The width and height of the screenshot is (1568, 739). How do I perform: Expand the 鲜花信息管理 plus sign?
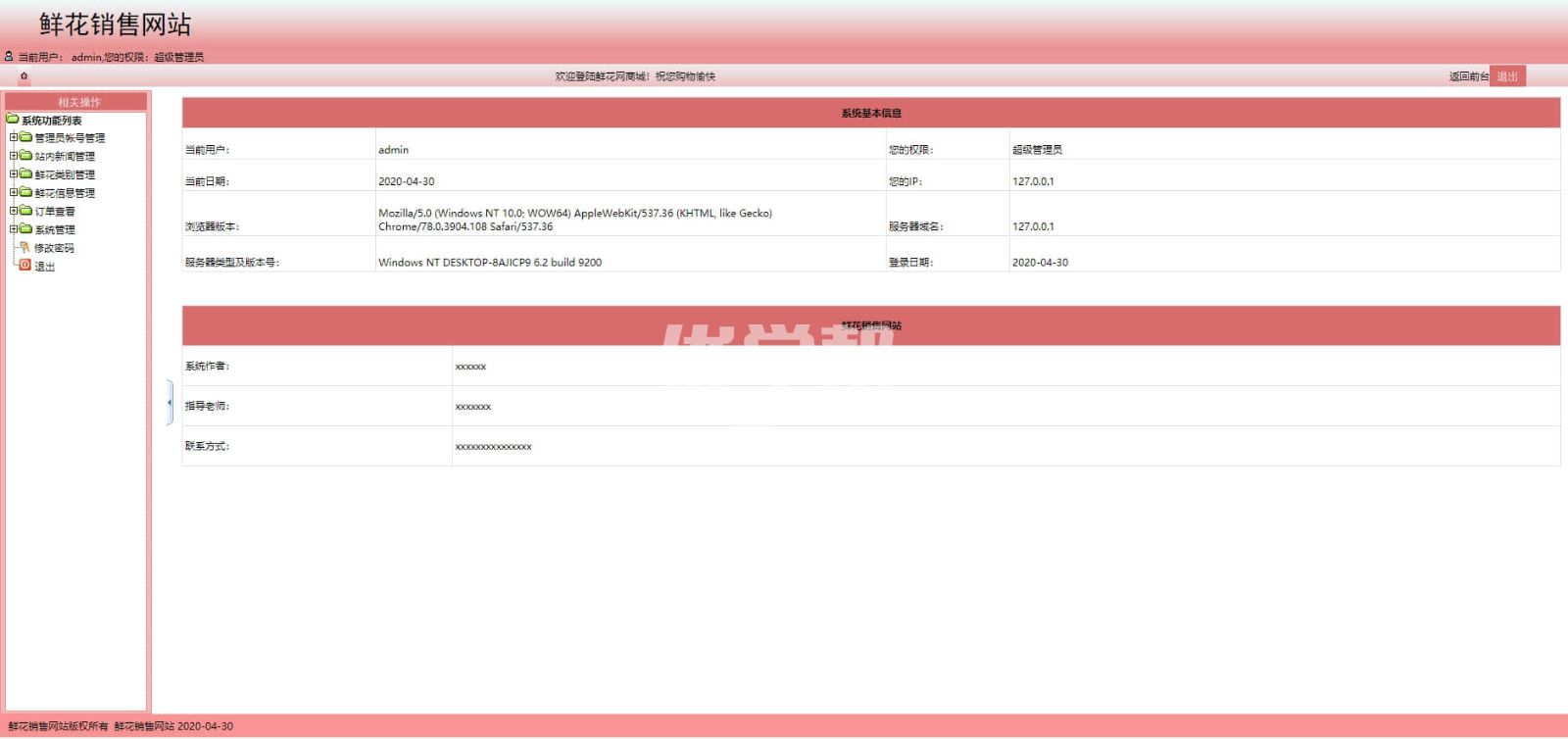coord(14,192)
